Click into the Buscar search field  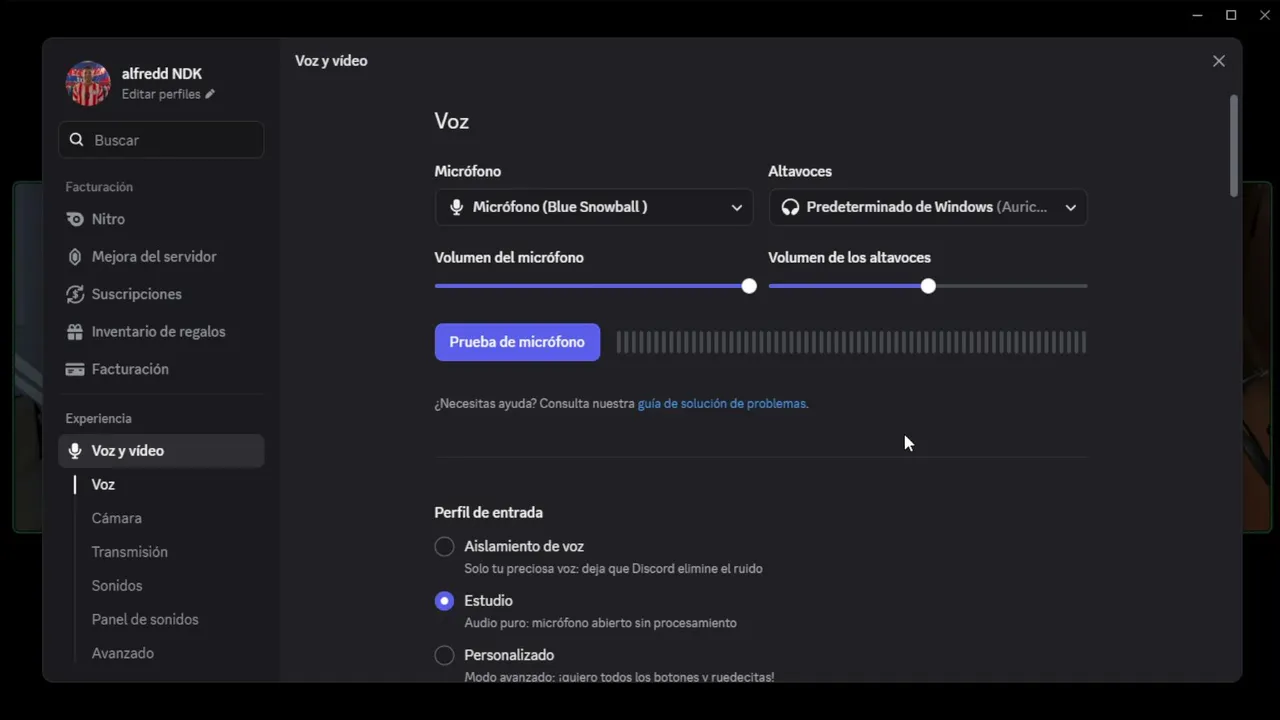point(161,140)
